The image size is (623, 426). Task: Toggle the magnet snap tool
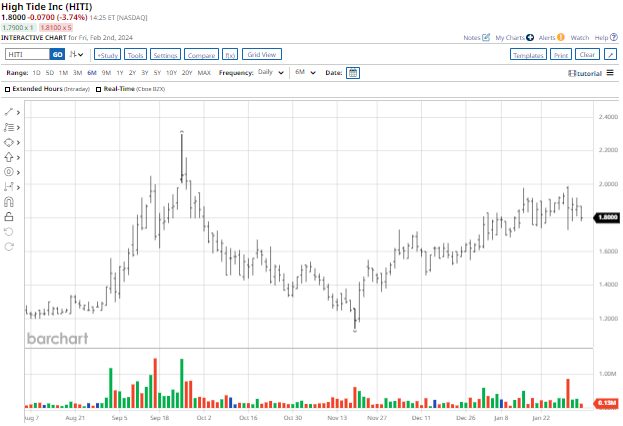click(x=9, y=202)
